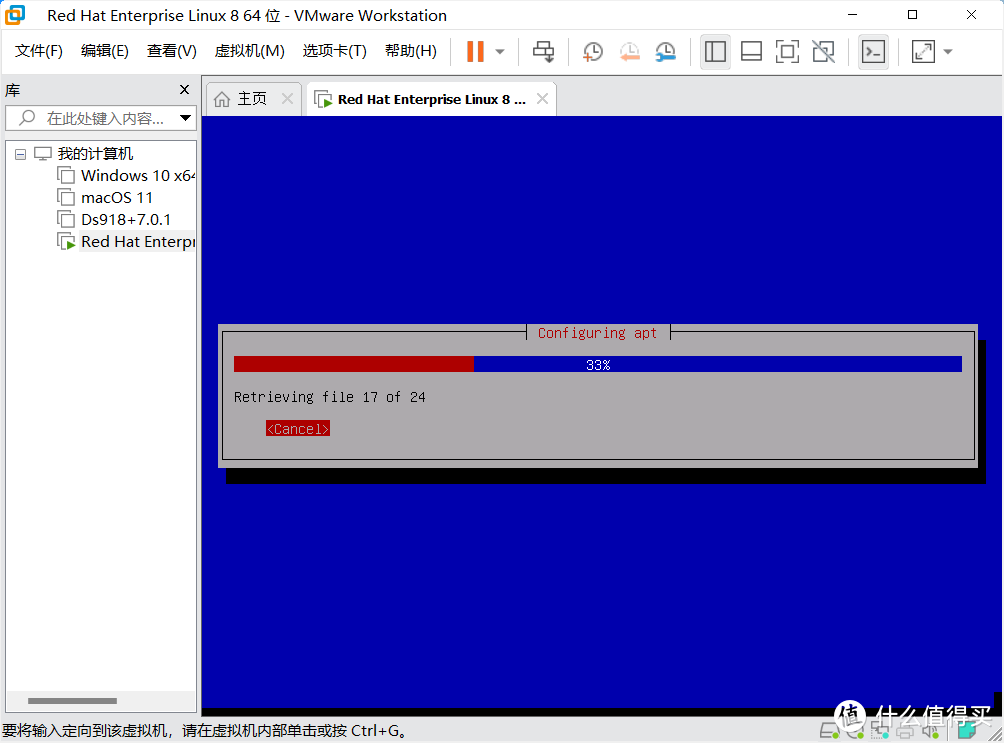Open the power options dropdown arrow
This screenshot has height=743, width=1004.
point(500,52)
